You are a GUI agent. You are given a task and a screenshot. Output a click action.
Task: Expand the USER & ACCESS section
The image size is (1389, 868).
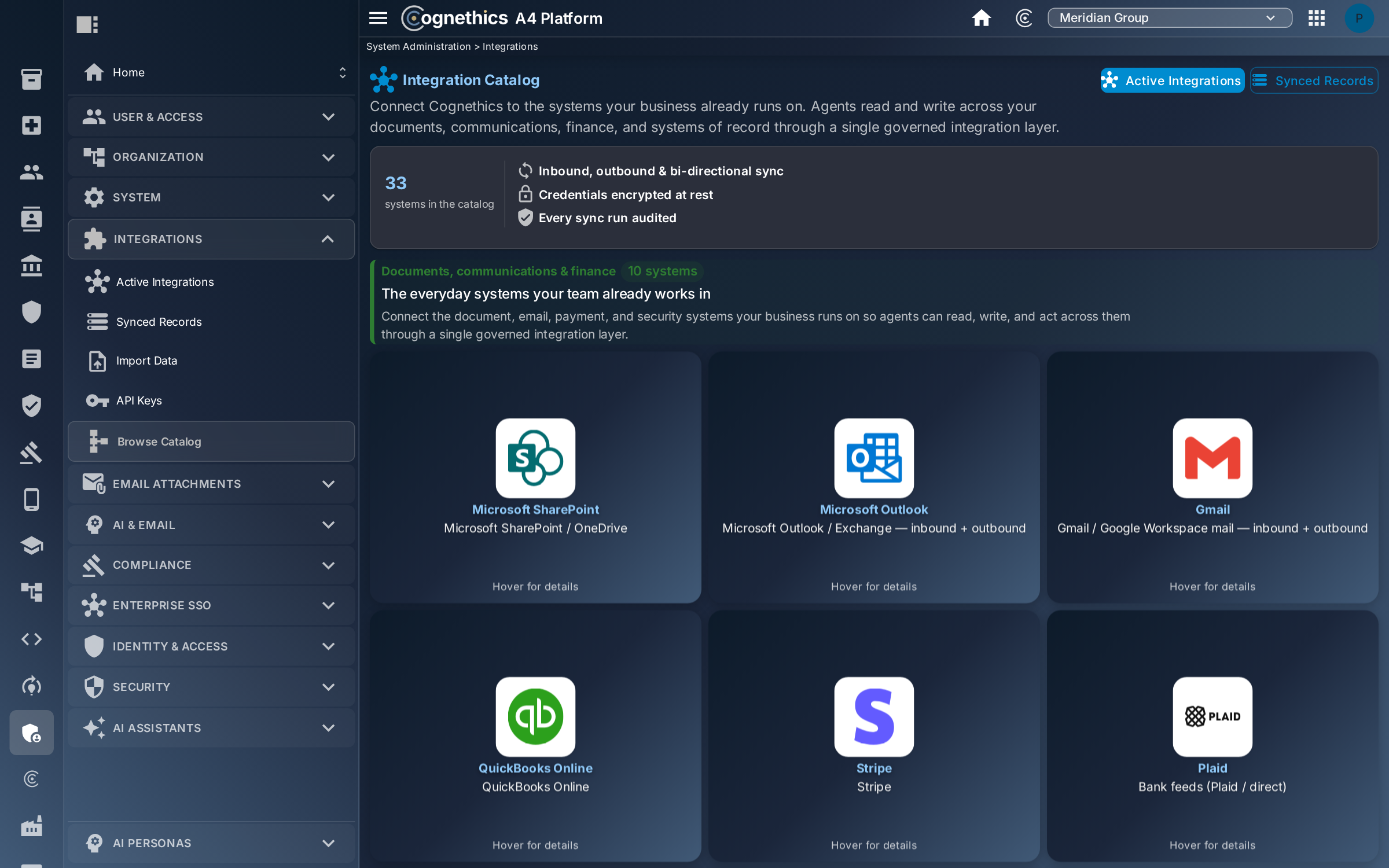click(x=211, y=117)
